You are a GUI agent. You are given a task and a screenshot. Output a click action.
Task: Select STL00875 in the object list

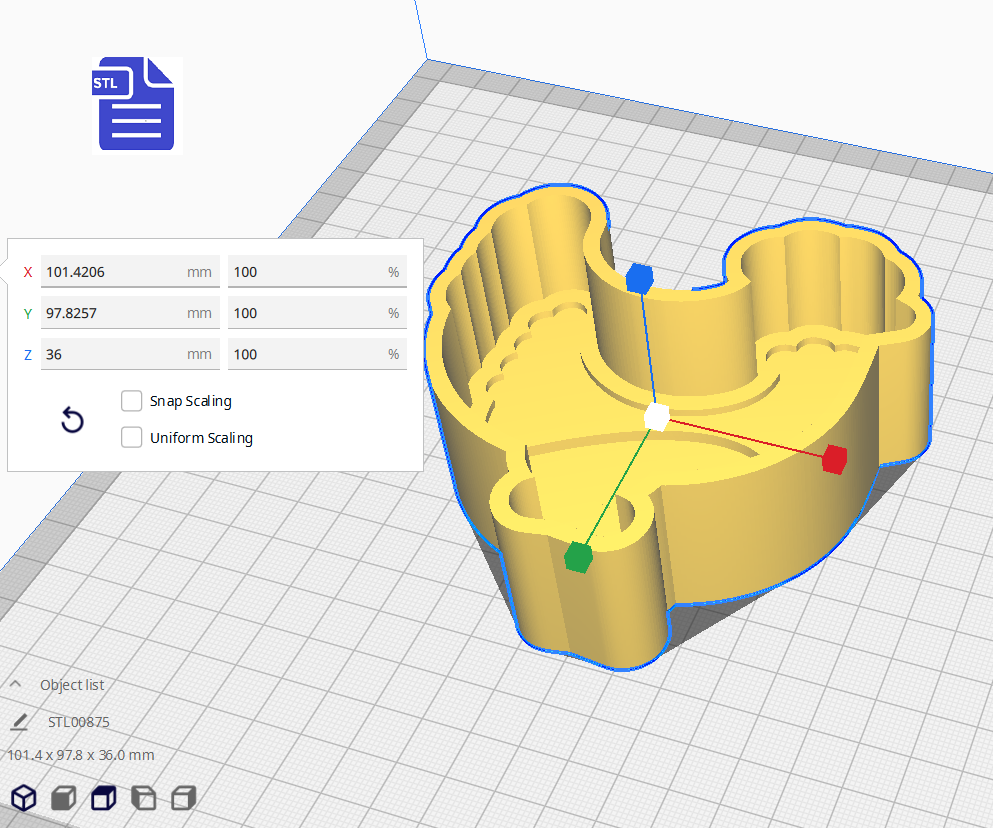(79, 721)
